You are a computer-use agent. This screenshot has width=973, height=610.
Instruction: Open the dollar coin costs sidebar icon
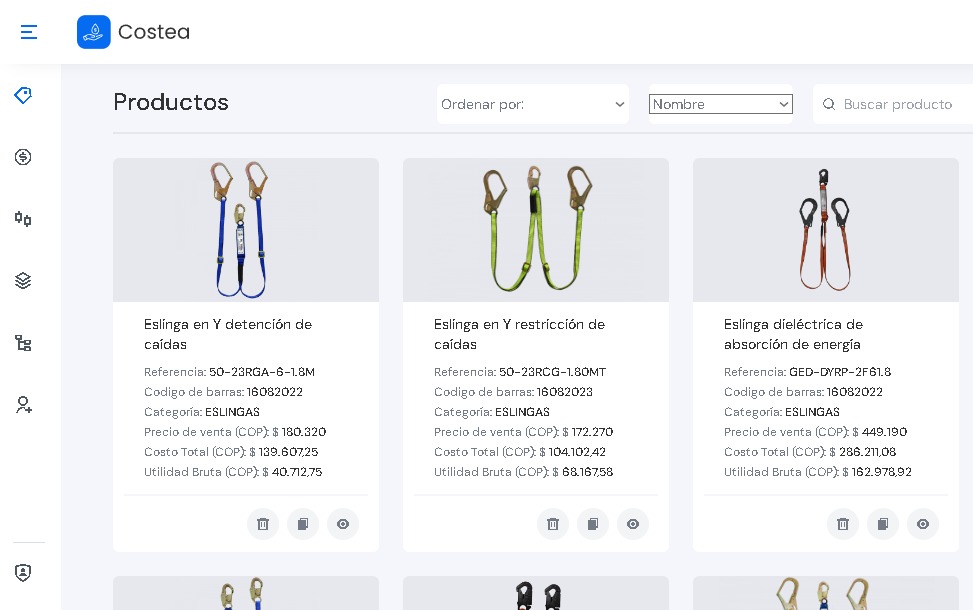[x=23, y=157]
